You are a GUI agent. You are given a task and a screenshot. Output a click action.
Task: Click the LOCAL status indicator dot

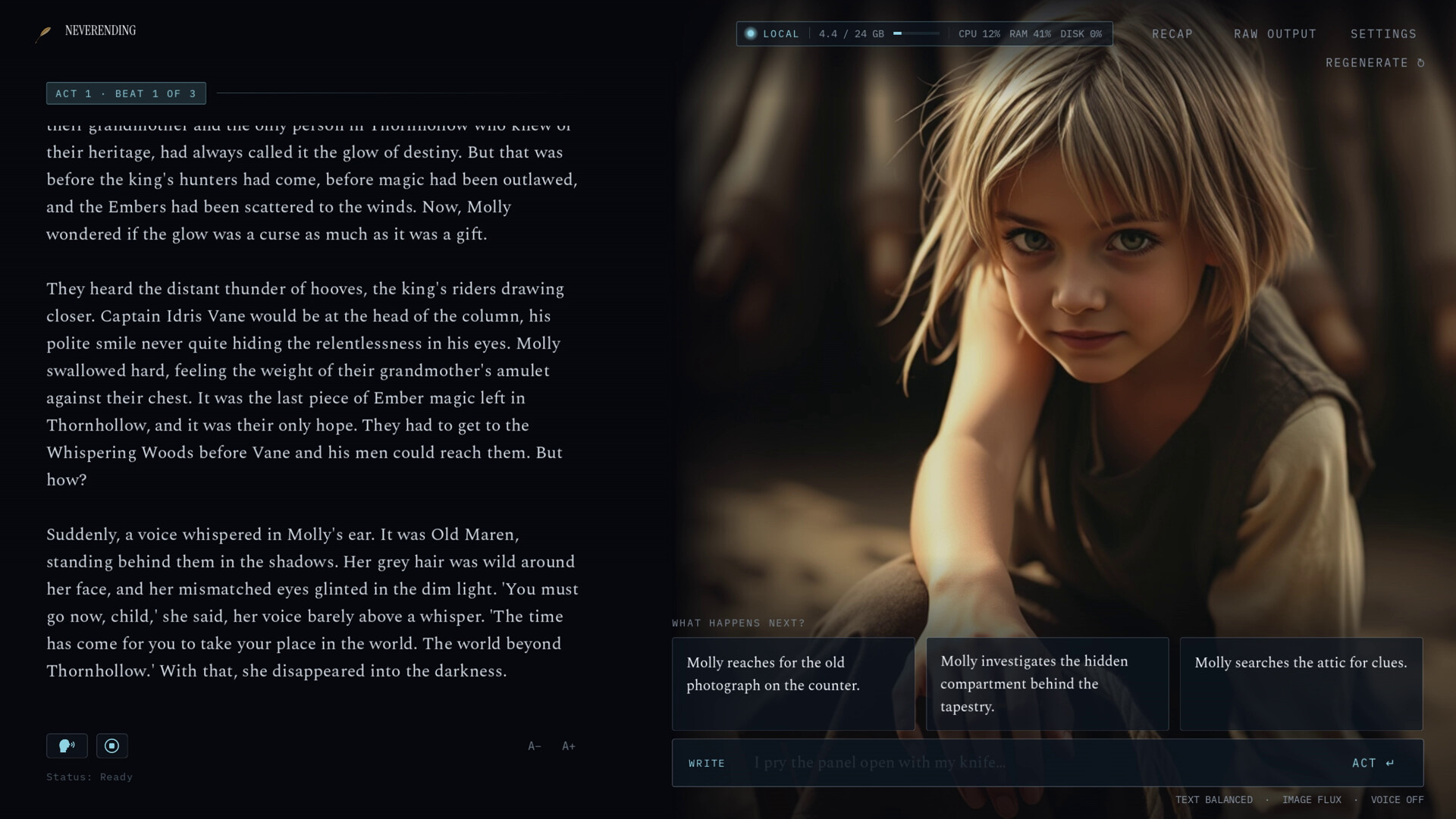pos(751,33)
